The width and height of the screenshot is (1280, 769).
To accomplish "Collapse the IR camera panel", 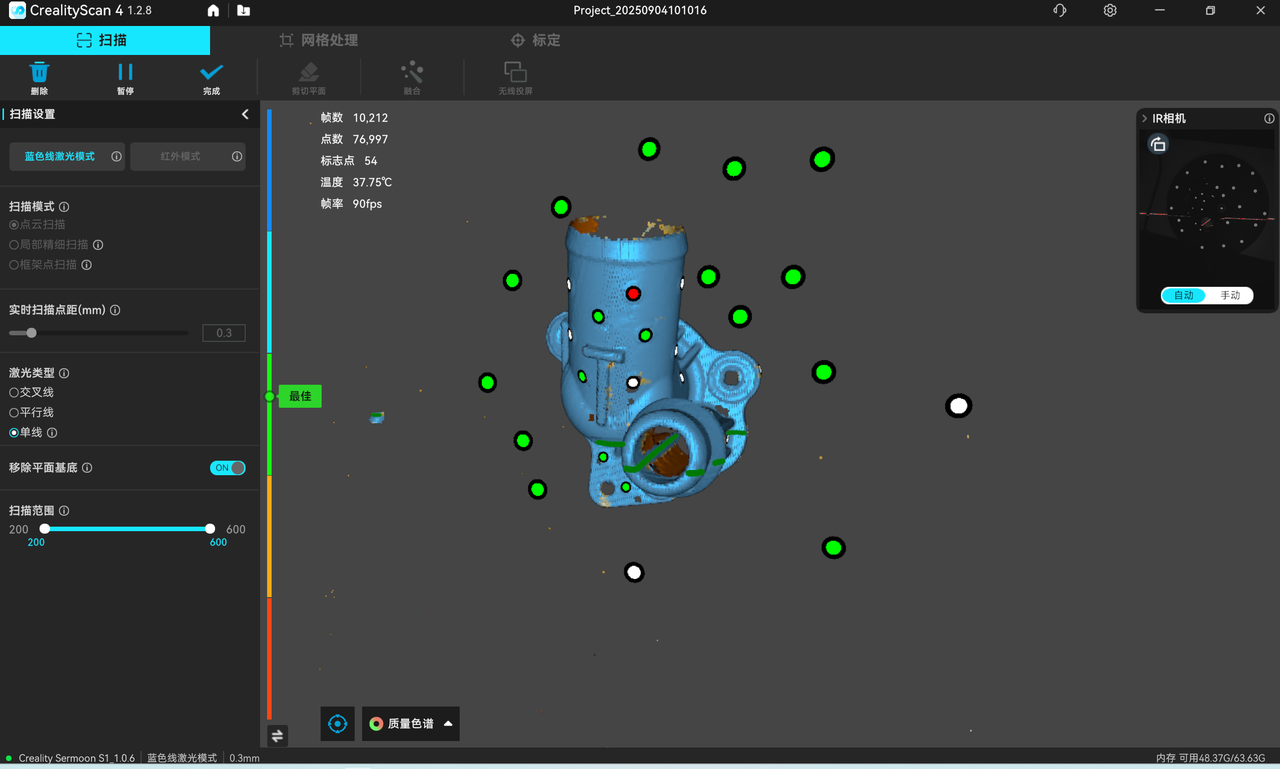I will coord(1145,119).
